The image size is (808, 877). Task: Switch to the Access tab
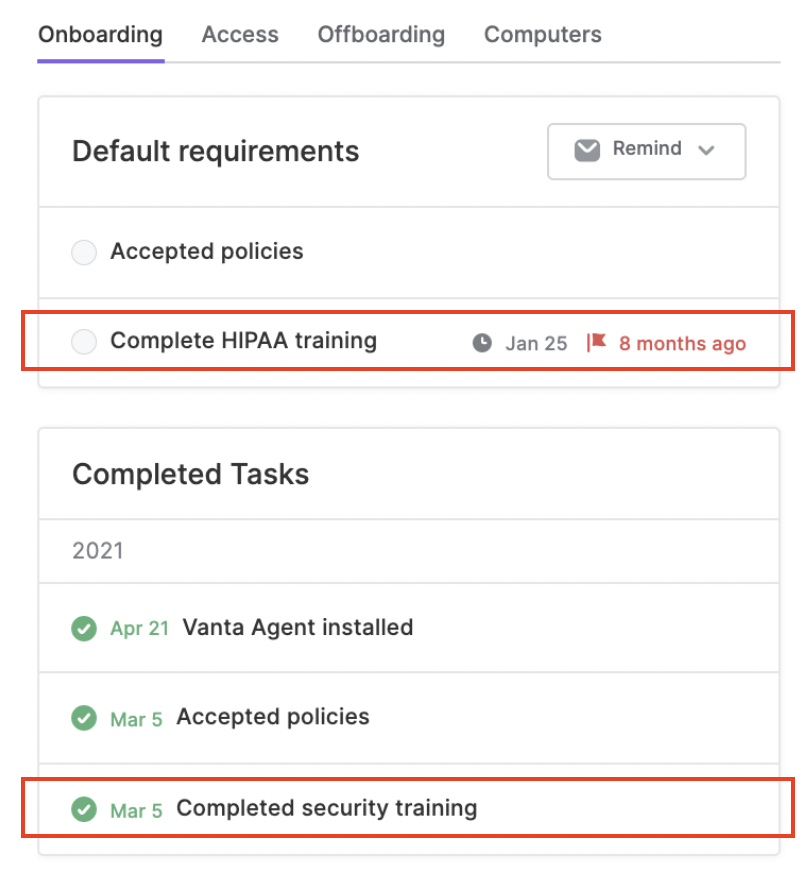click(240, 35)
